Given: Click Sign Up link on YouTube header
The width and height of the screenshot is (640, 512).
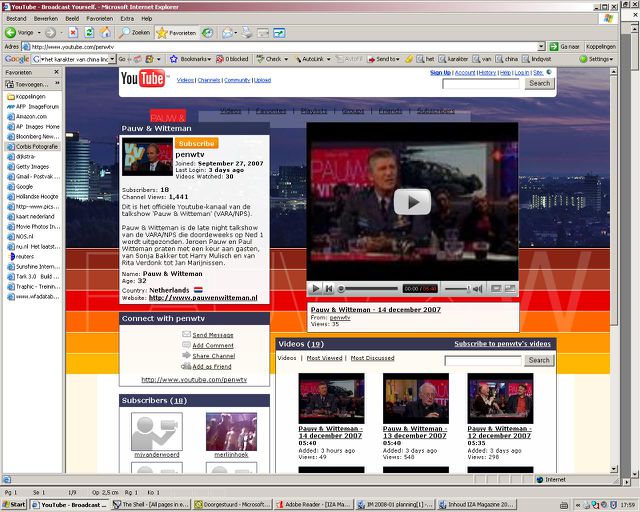Looking at the screenshot, I should pyautogui.click(x=440, y=72).
